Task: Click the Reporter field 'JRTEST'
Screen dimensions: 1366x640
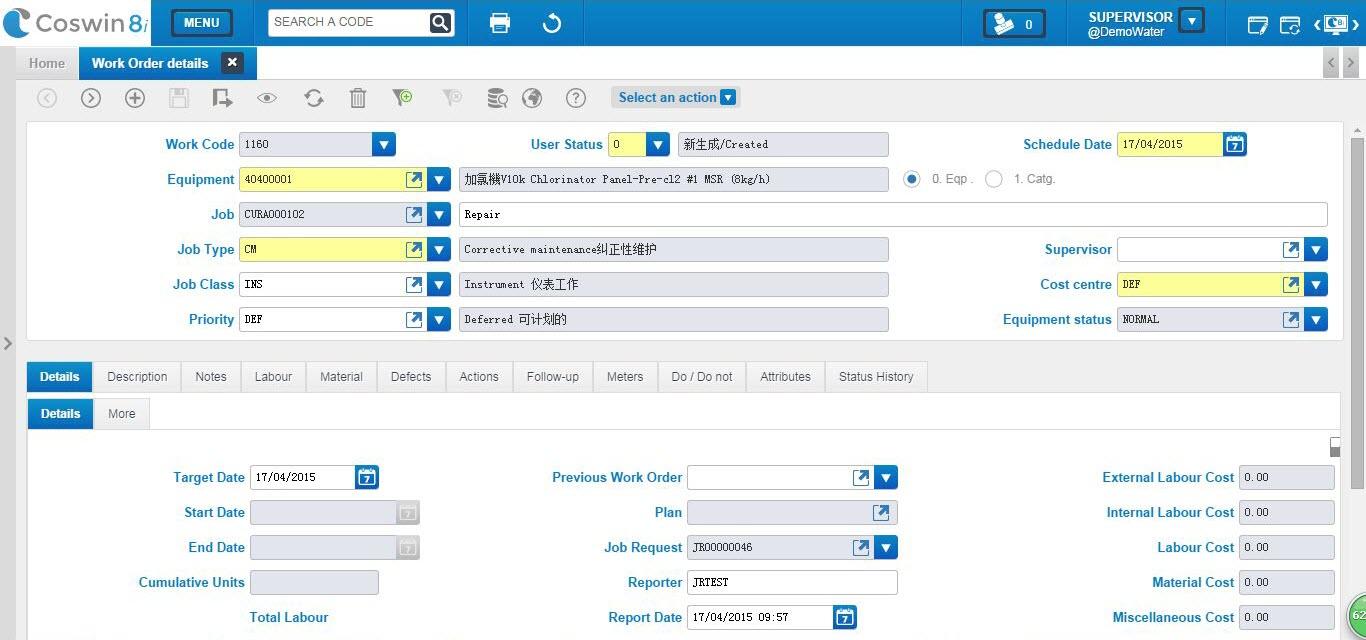Action: point(792,583)
